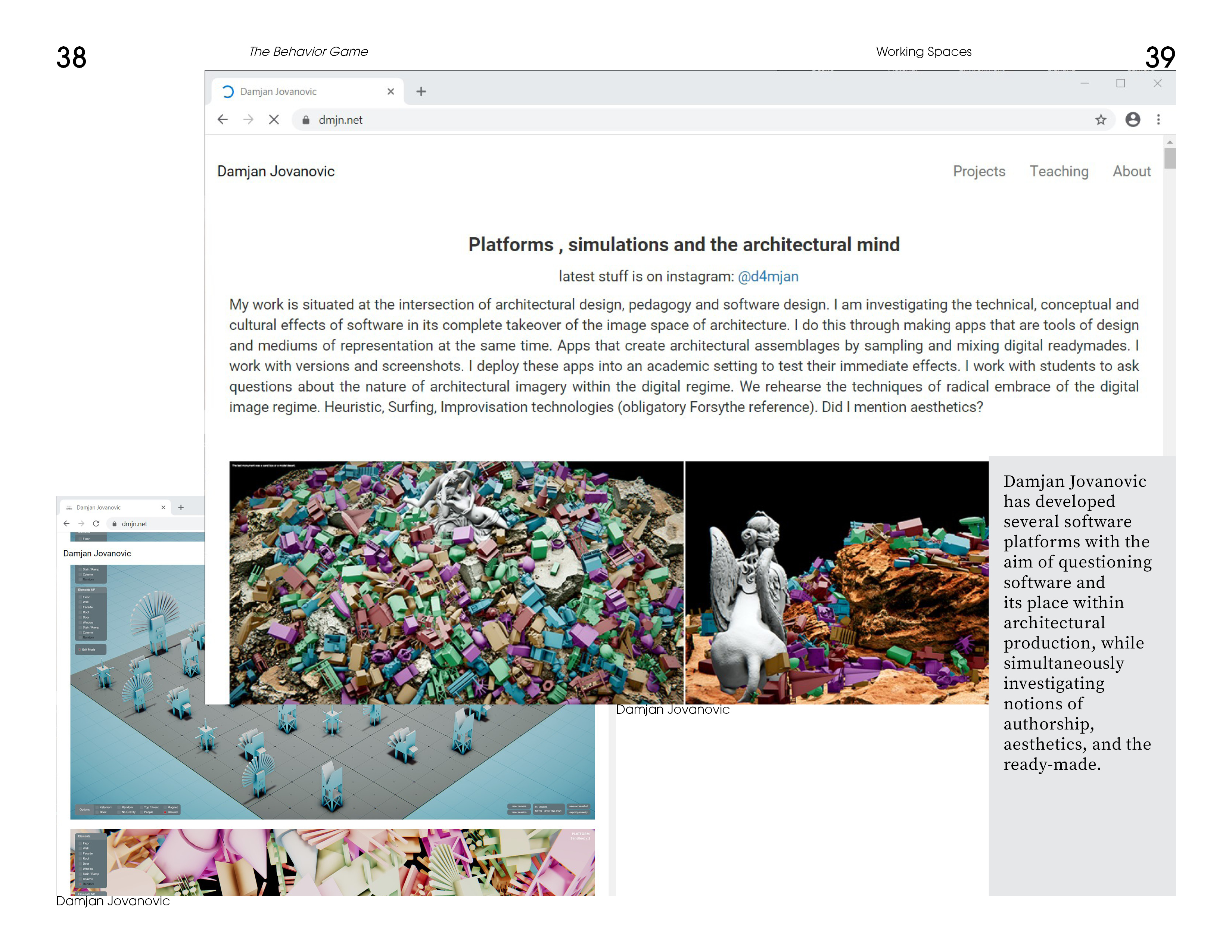The image size is (1232, 952).
Task: Open a new tab in the large browser window
Action: 421,91
